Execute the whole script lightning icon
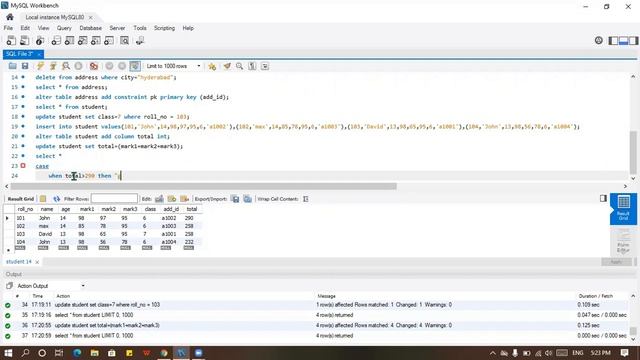 [40, 66]
